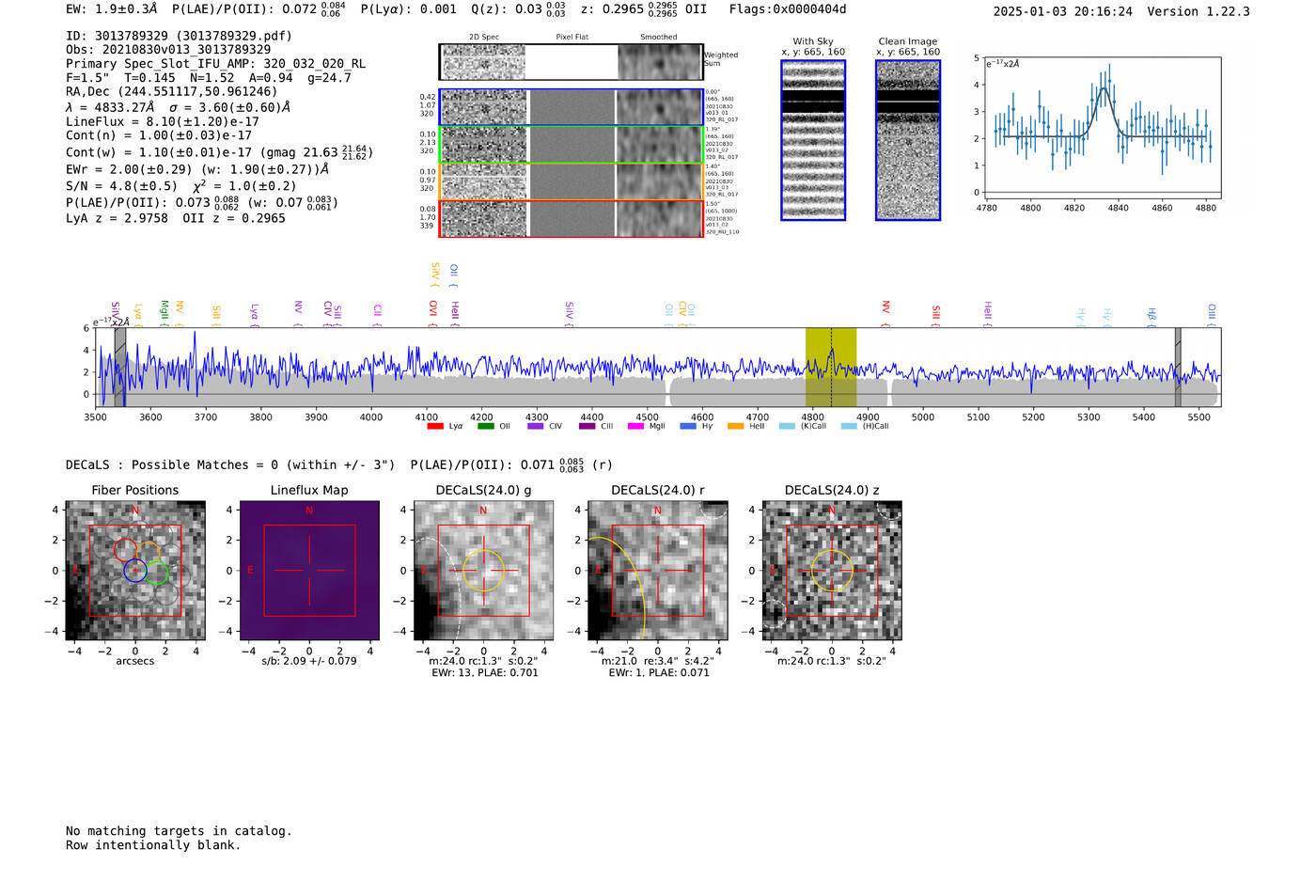The height and width of the screenshot is (896, 1316).
Task: Click the 's/b: 2.09 +/- 0.079' caption
Action: pyautogui.click(x=309, y=661)
